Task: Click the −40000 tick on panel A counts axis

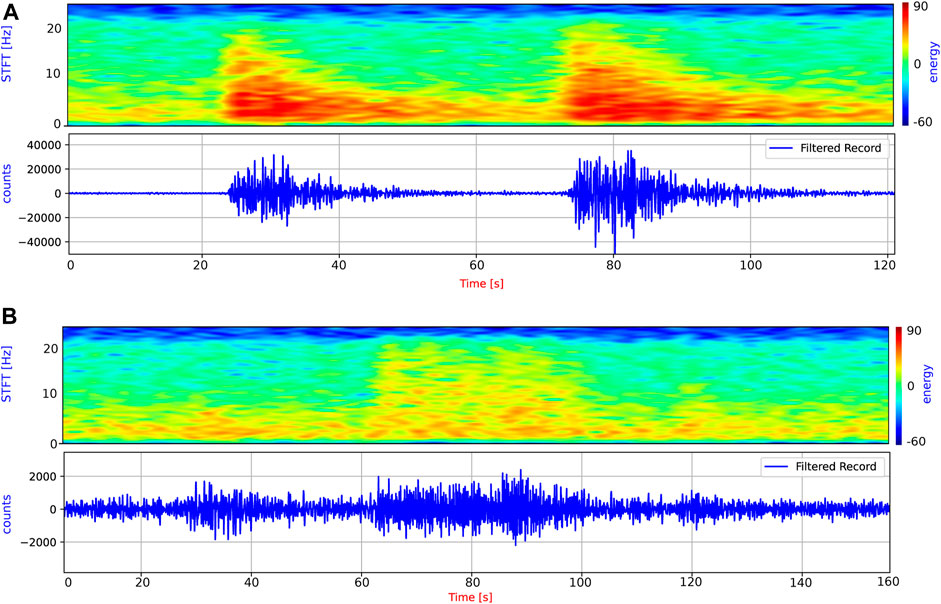Action: click(x=40, y=242)
